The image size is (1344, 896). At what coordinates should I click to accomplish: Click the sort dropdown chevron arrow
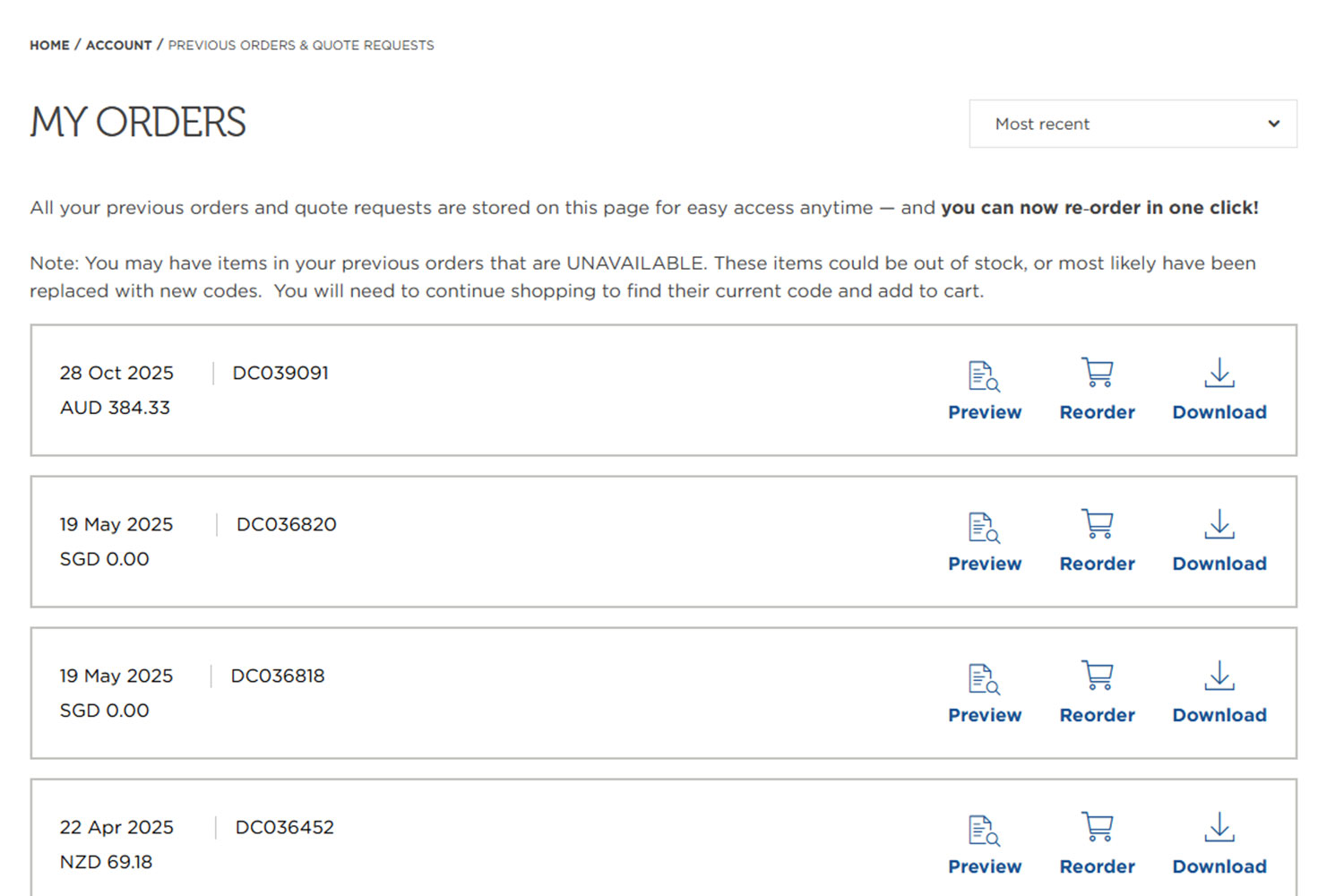click(1273, 124)
